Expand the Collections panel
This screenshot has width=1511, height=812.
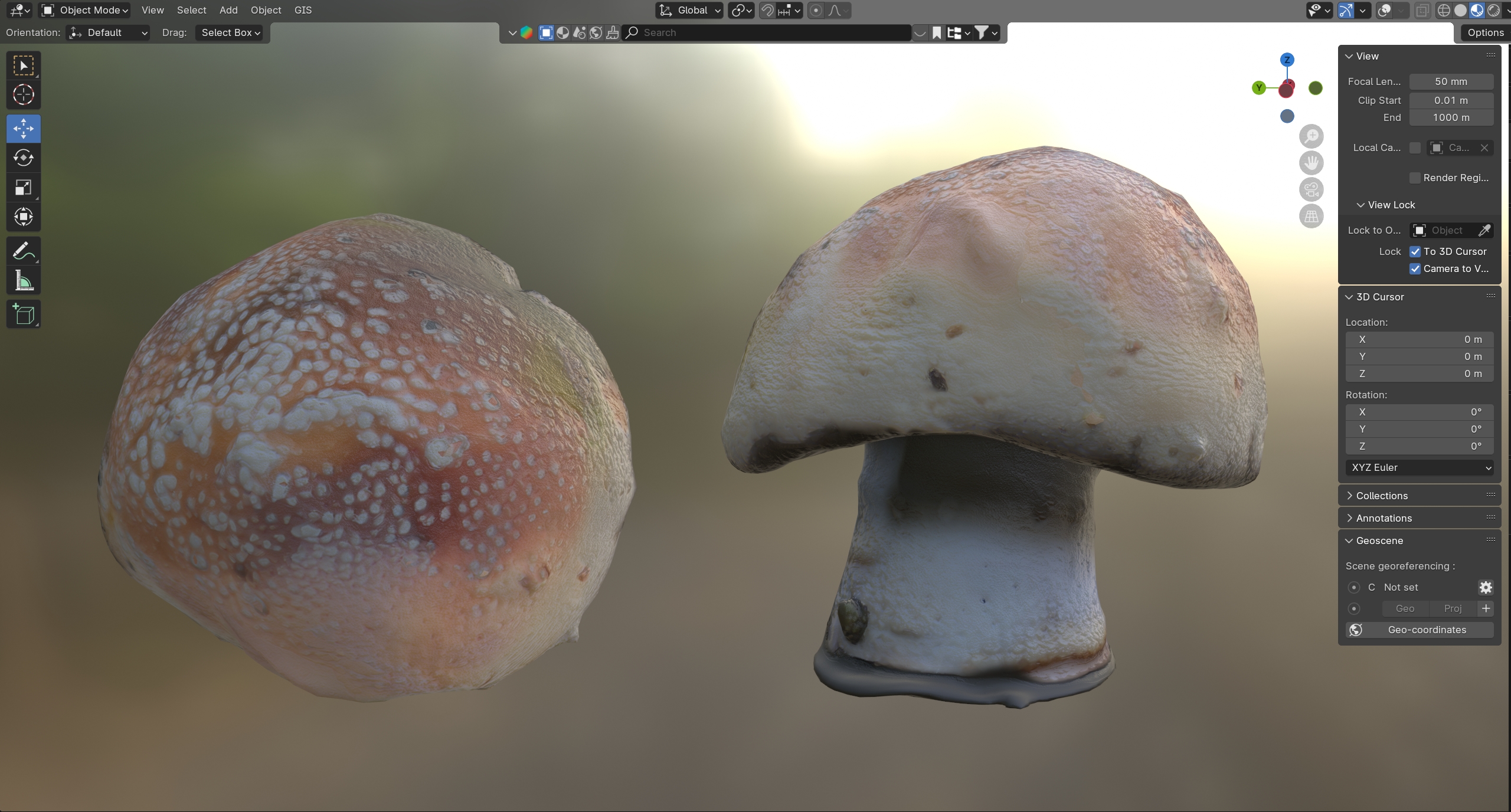tap(1381, 496)
